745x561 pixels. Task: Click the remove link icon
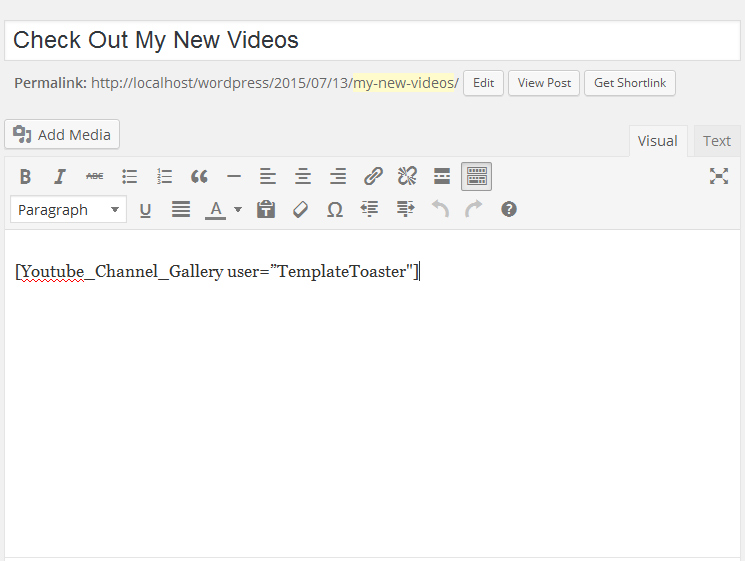(407, 177)
